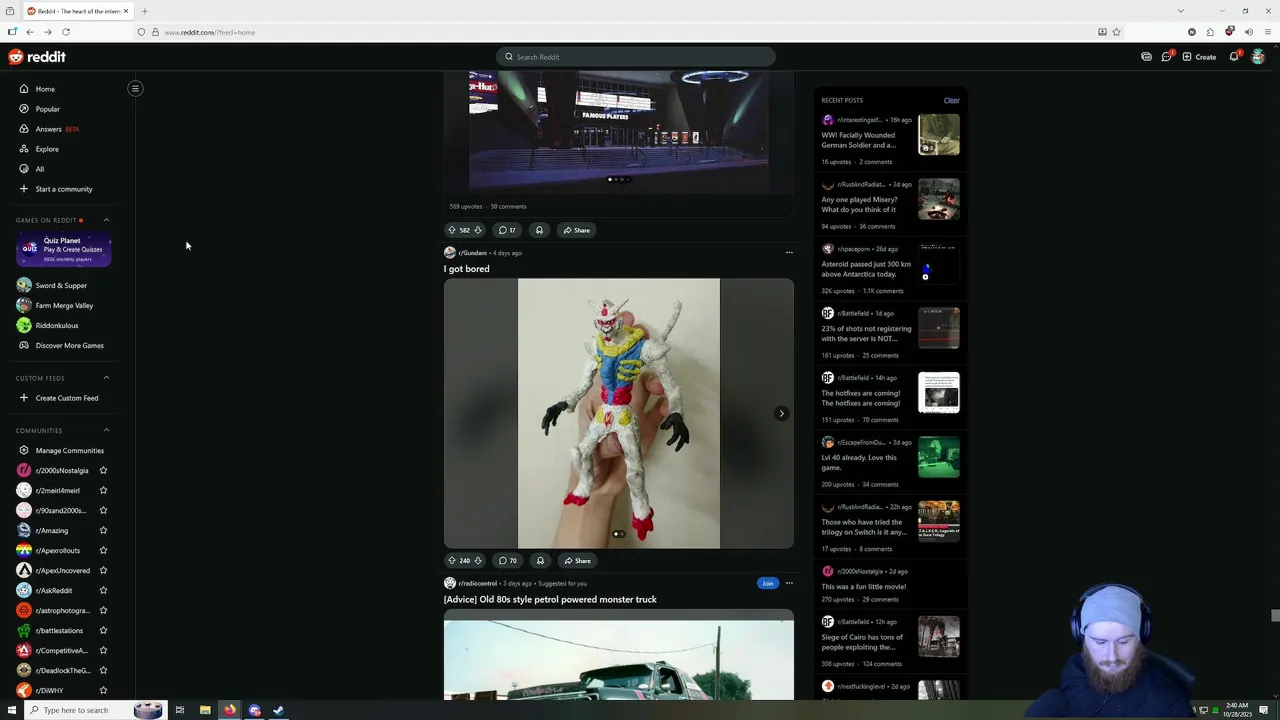Viewport: 1280px width, 720px height.
Task: Open the notifications bell
Action: click(1234, 57)
